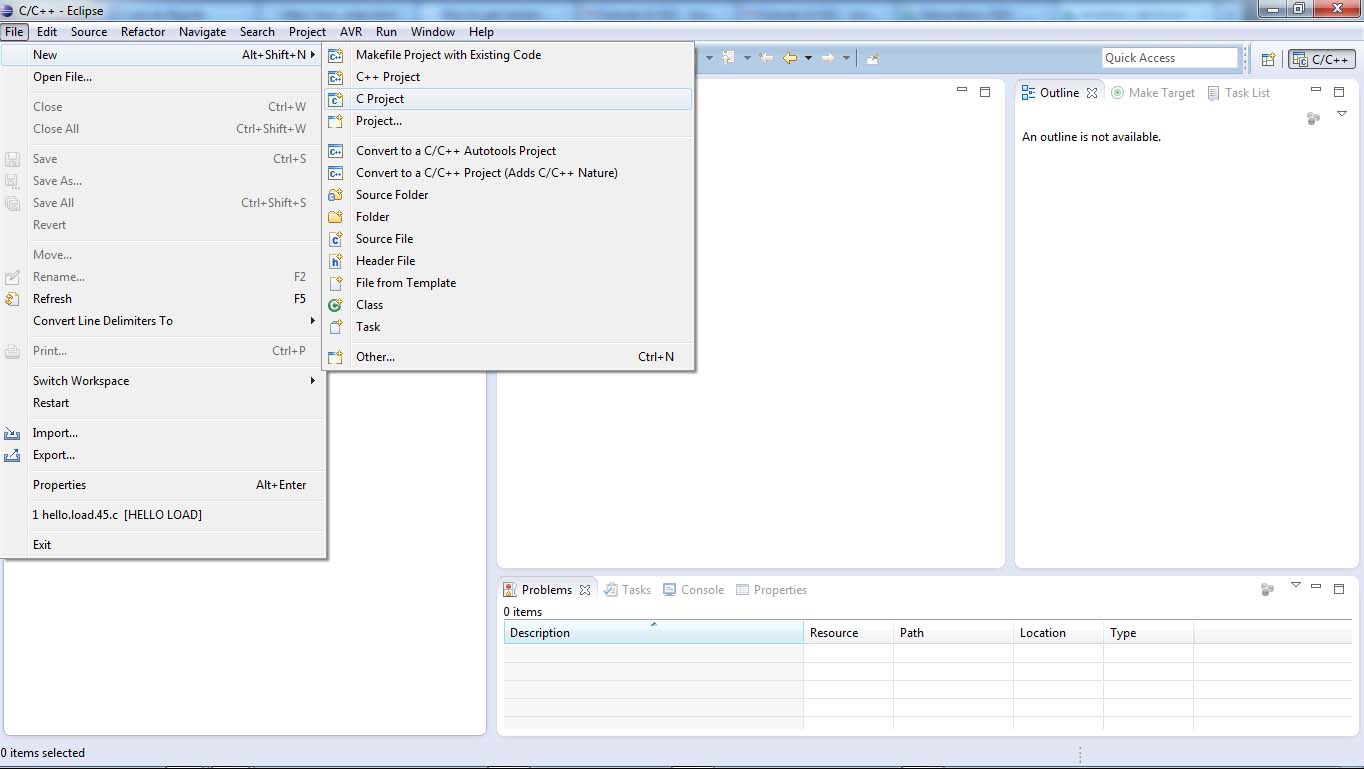Open Properties from File menu
The height and width of the screenshot is (769, 1364).
tap(162, 485)
